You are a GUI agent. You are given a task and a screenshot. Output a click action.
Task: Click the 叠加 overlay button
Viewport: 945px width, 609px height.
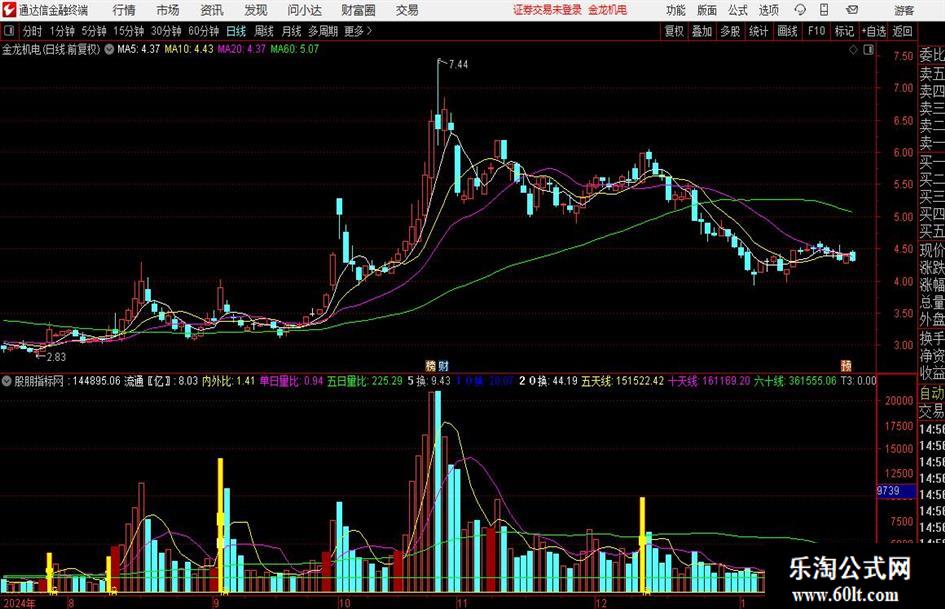702,31
